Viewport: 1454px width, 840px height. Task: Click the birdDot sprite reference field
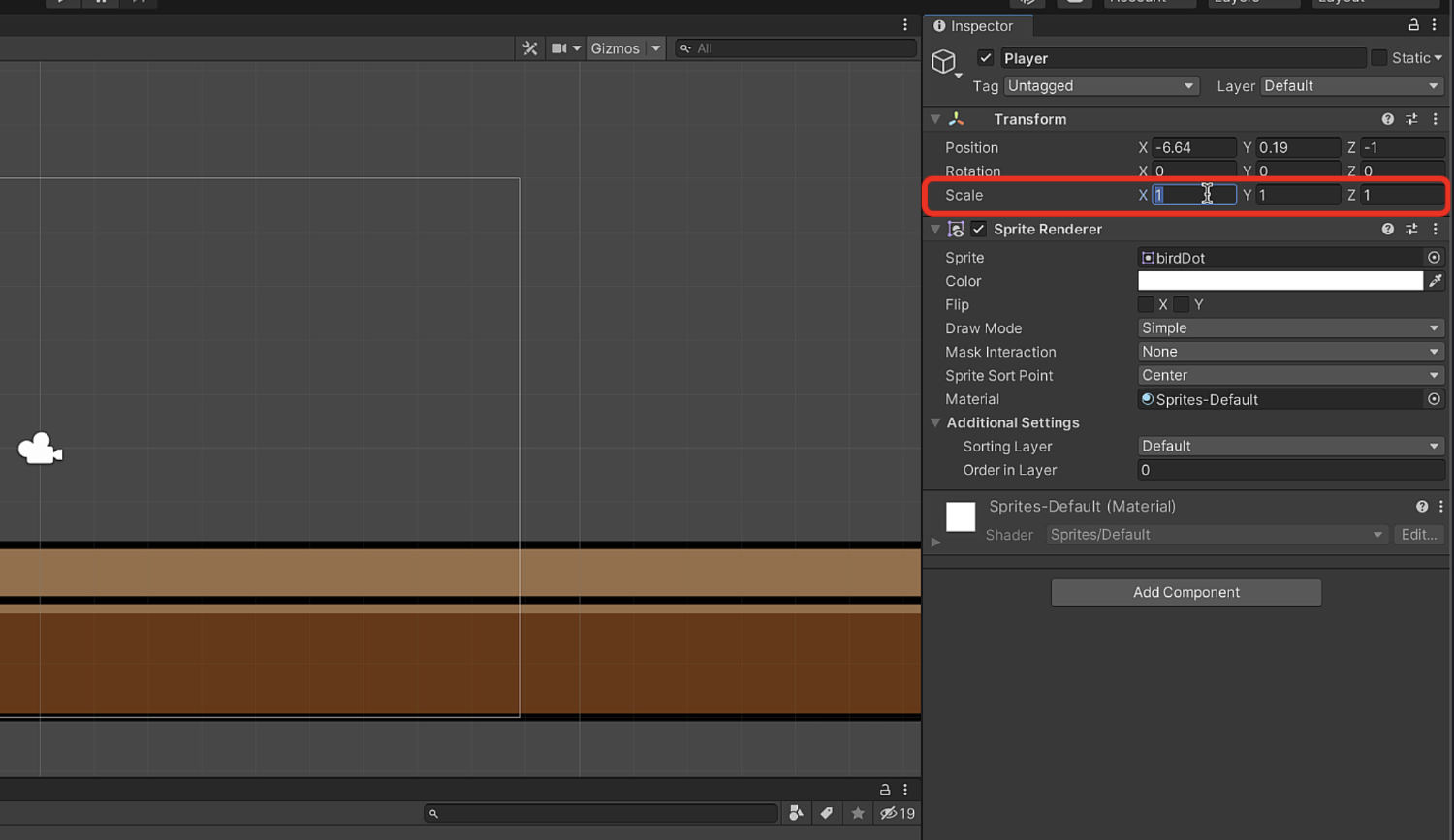[x=1280, y=258]
